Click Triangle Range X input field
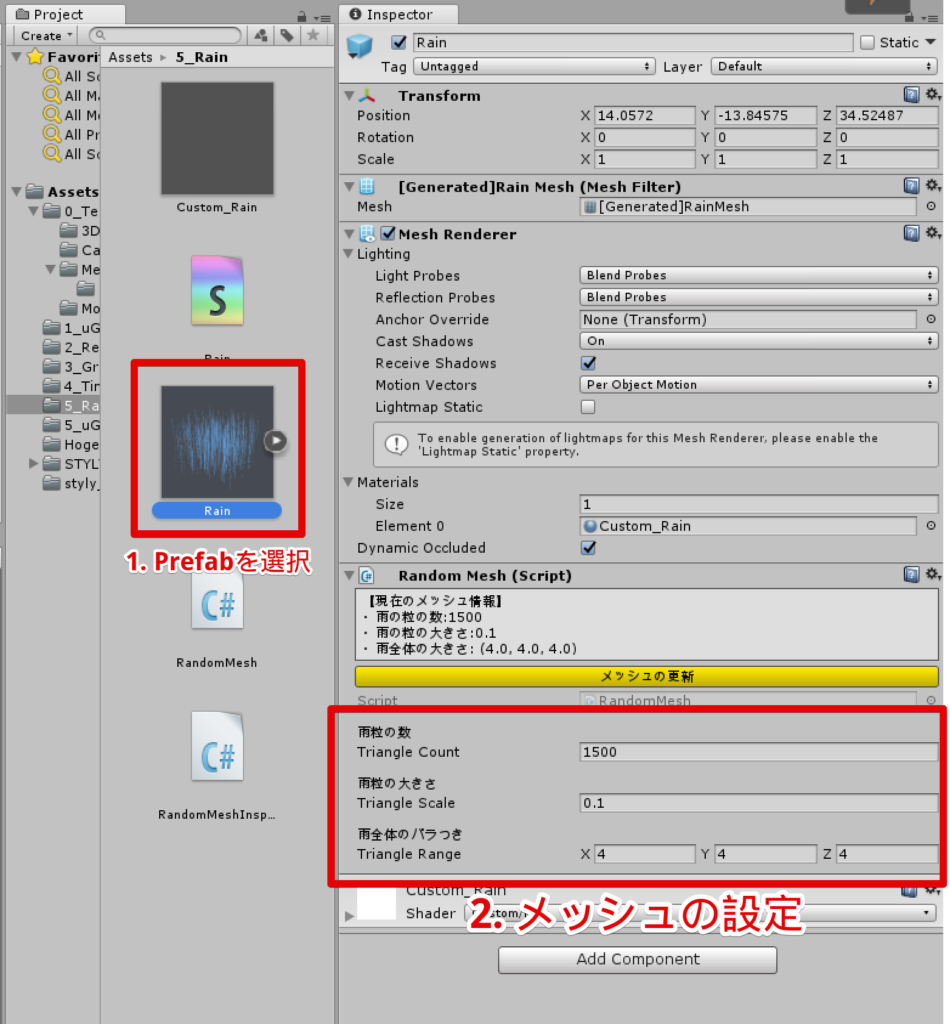The width and height of the screenshot is (950, 1024). click(644, 854)
